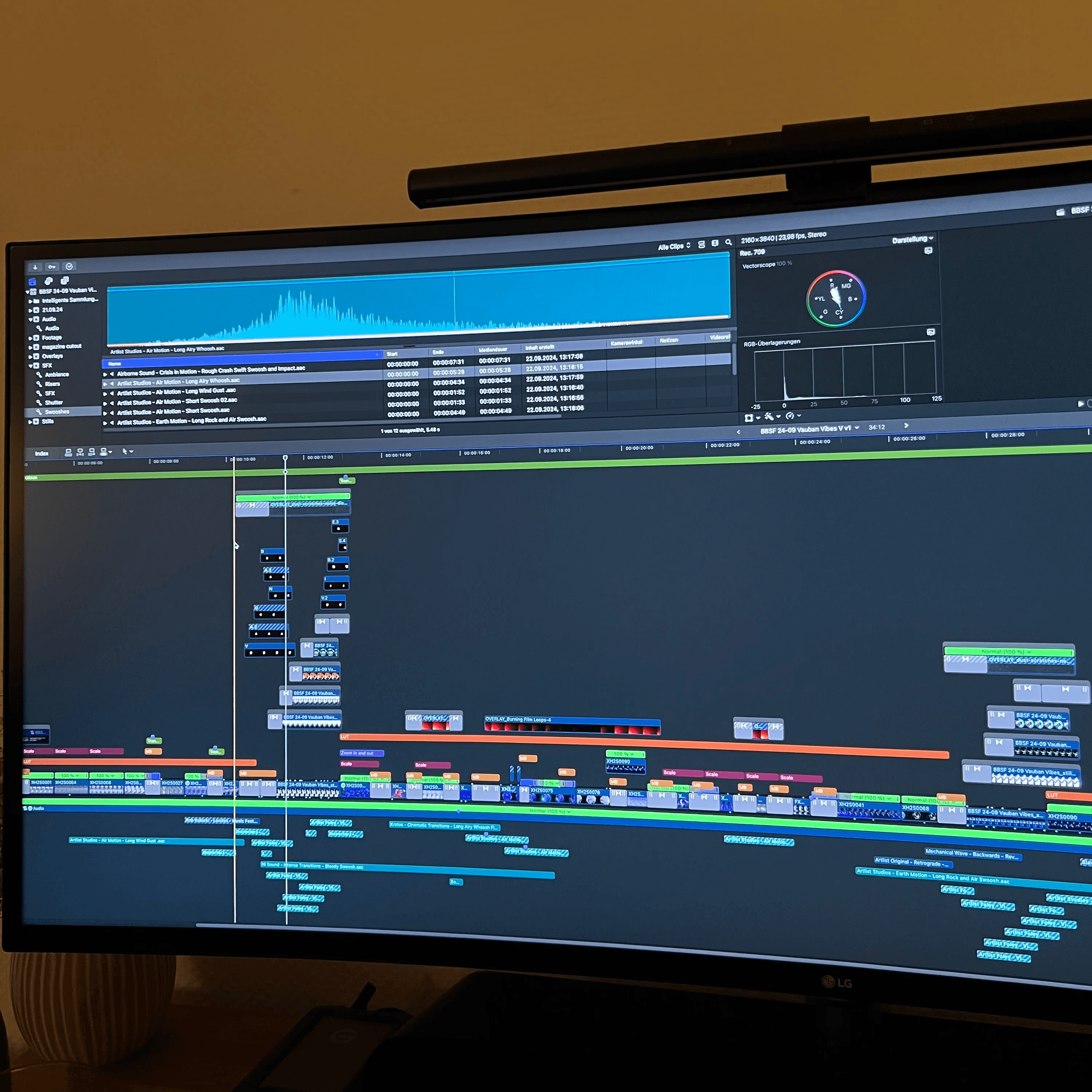The width and height of the screenshot is (1092, 1092).
Task: Open the timeline Index button
Action: tap(42, 453)
